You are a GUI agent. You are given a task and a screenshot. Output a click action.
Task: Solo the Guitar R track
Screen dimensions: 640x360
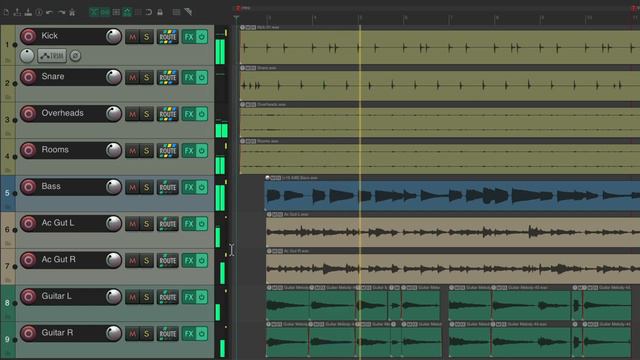147,333
